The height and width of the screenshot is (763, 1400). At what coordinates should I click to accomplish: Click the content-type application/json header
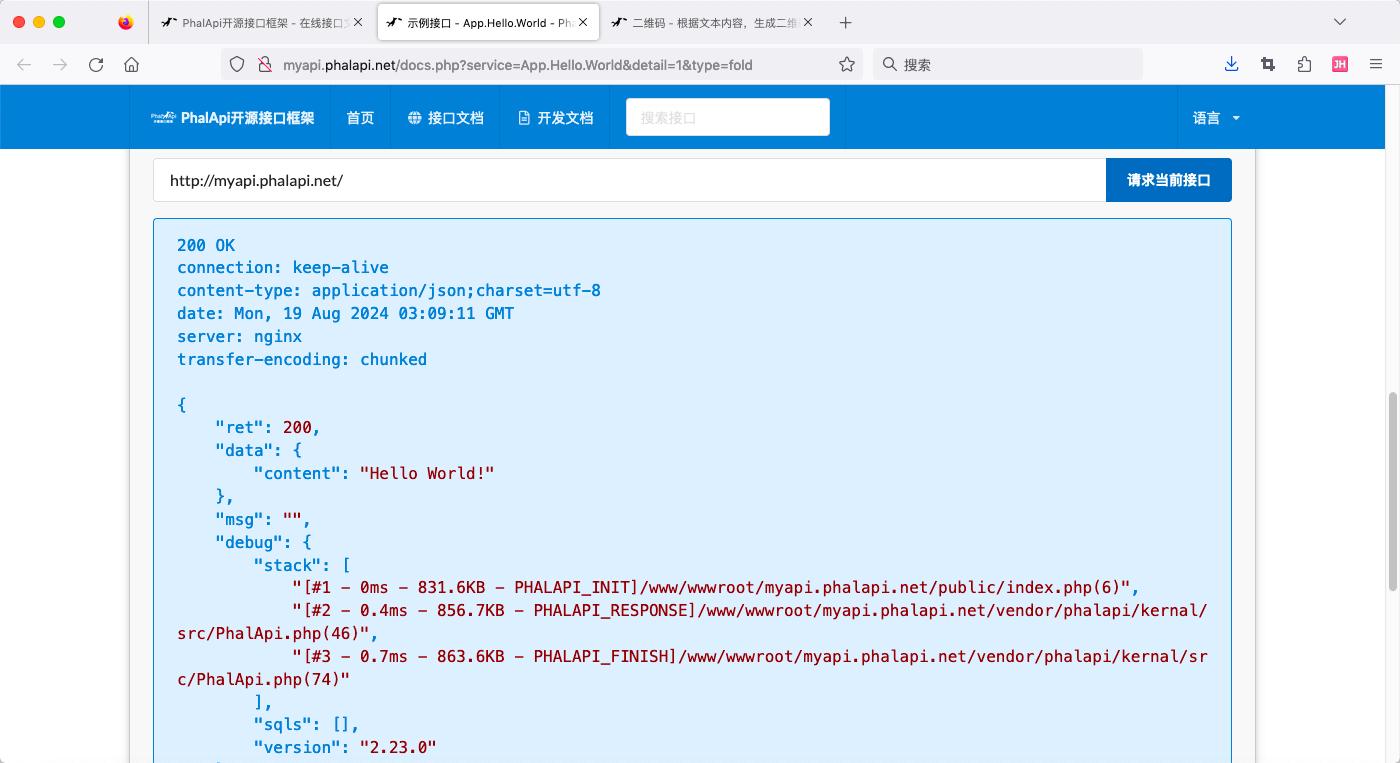(389, 291)
